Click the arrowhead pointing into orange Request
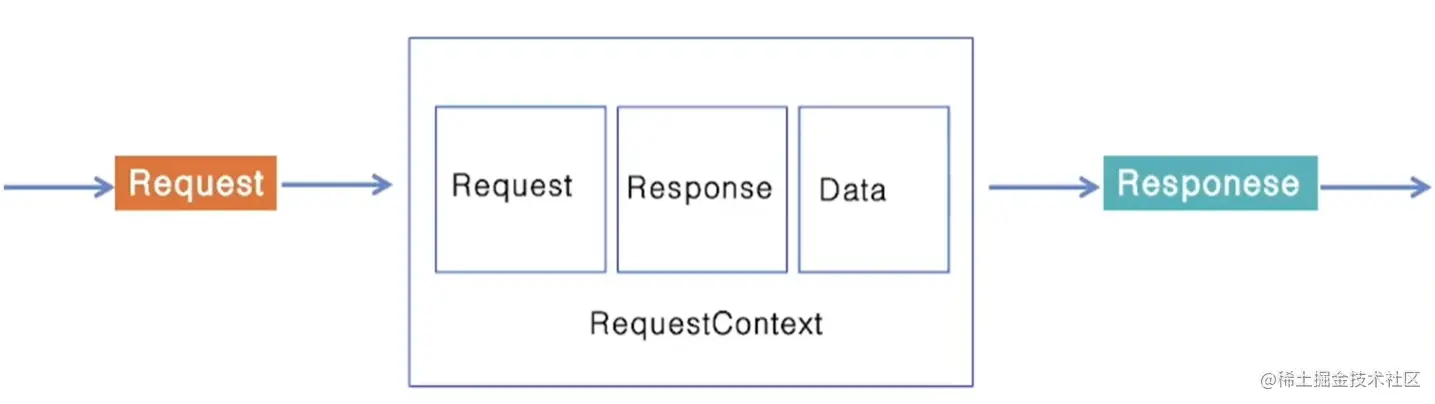 tap(103, 185)
